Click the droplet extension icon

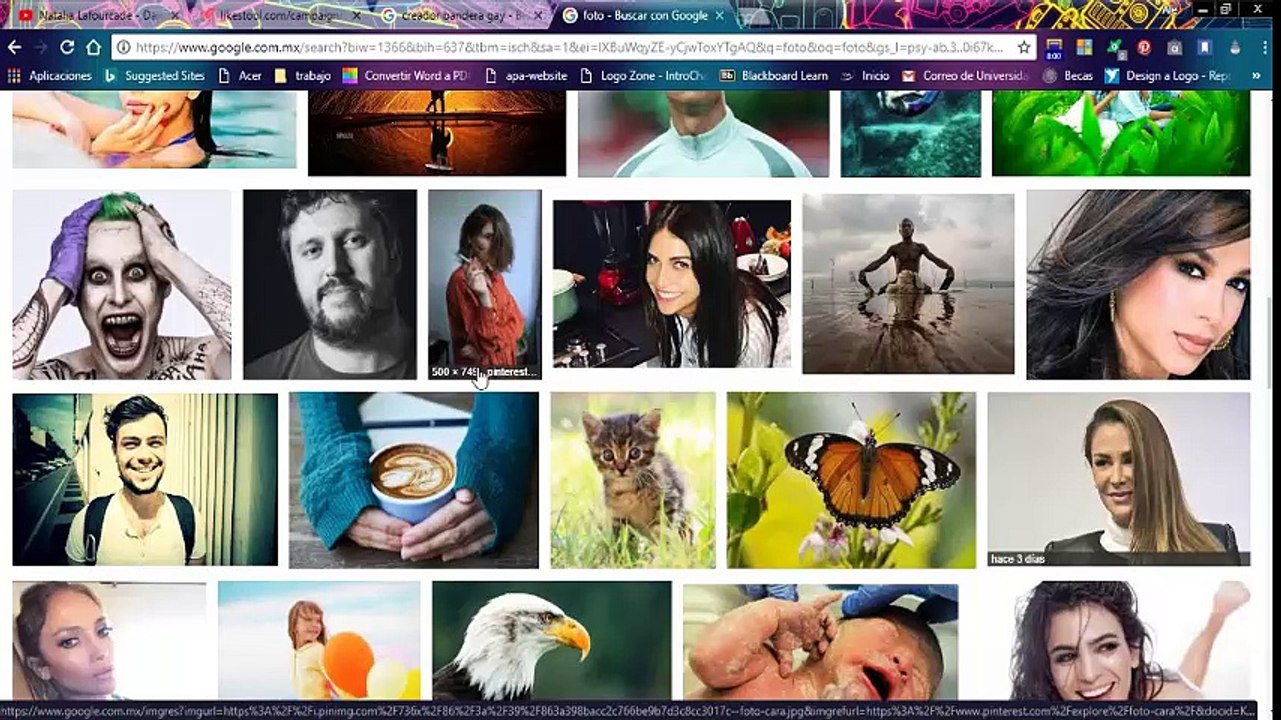[x=1235, y=47]
